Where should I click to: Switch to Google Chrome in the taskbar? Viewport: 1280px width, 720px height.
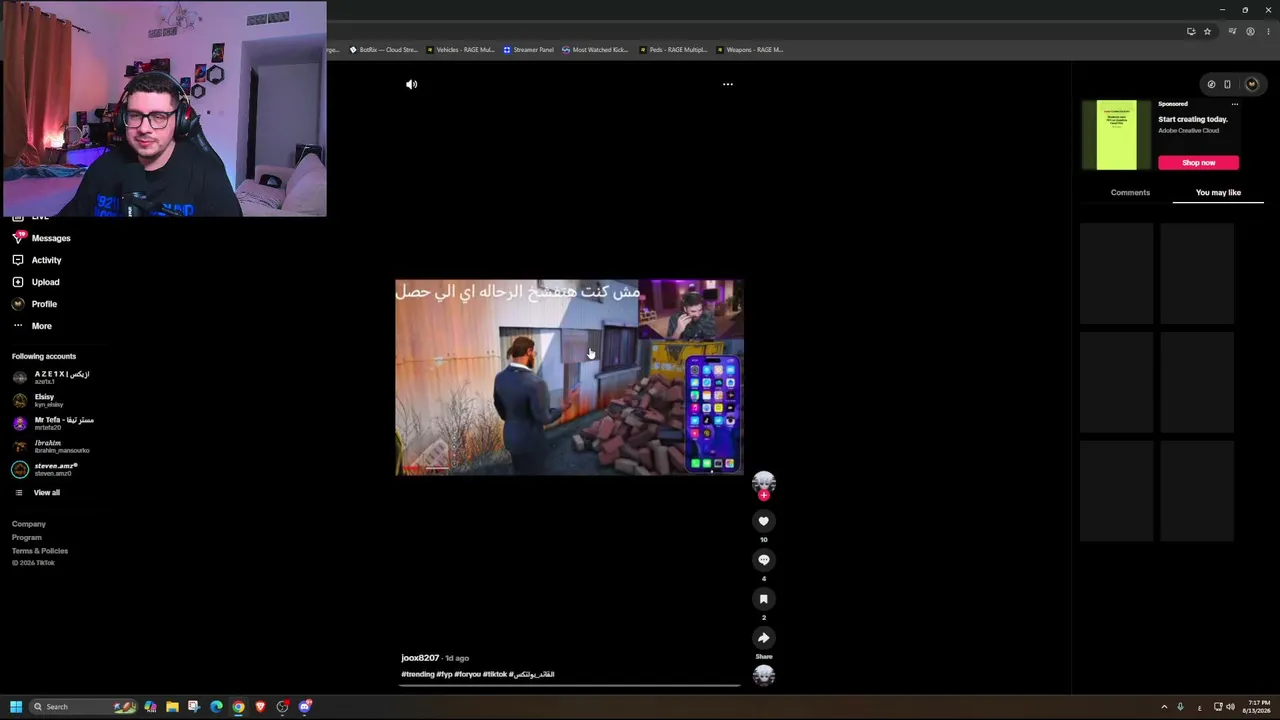tap(238, 707)
